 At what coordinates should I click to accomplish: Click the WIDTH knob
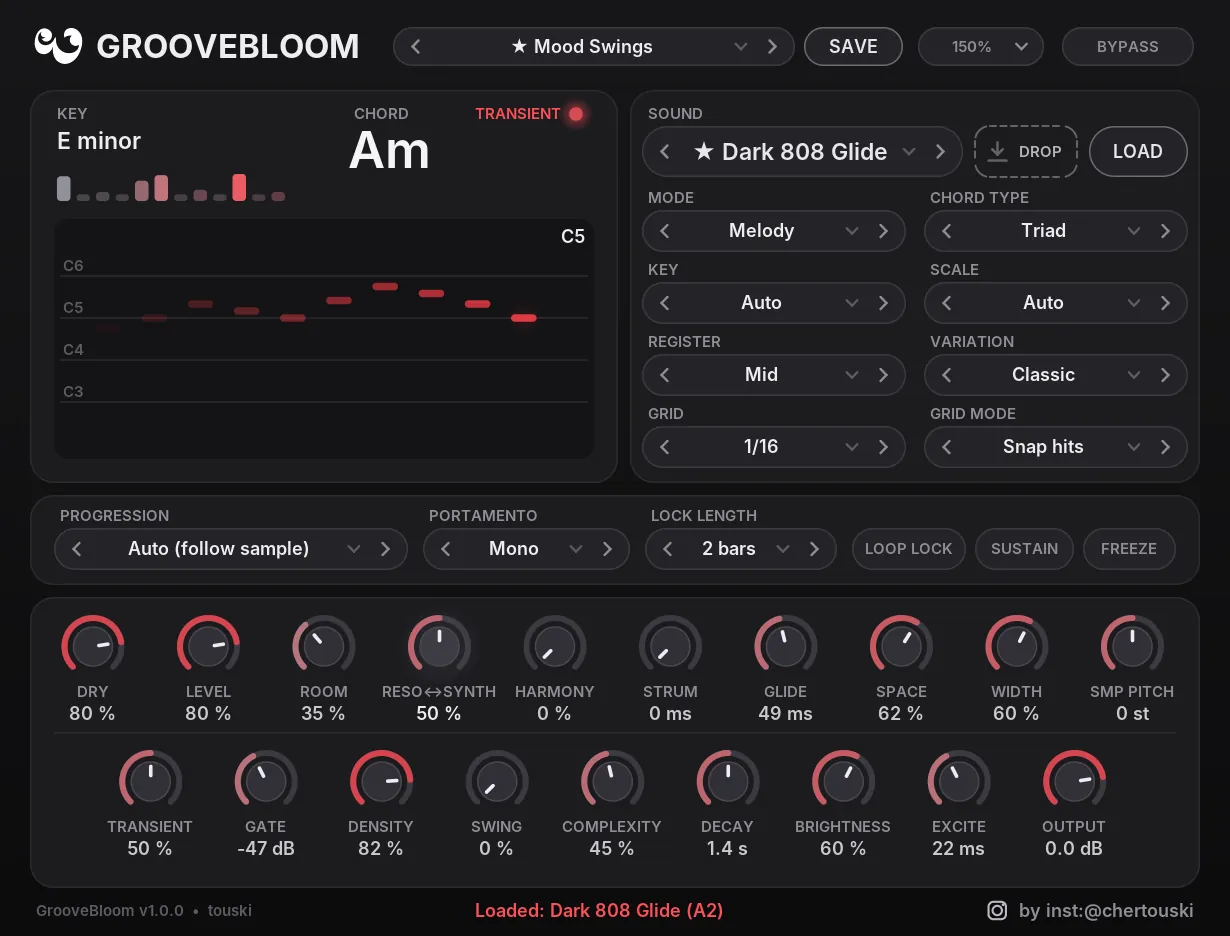point(1017,646)
